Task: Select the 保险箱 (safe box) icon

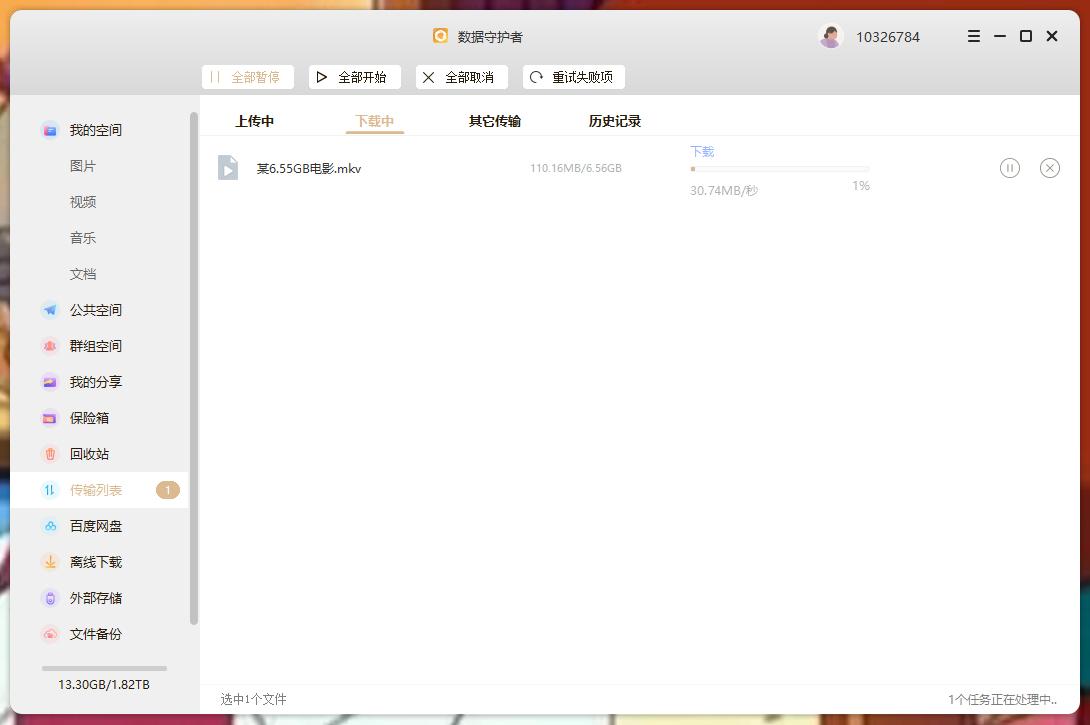Action: point(50,417)
